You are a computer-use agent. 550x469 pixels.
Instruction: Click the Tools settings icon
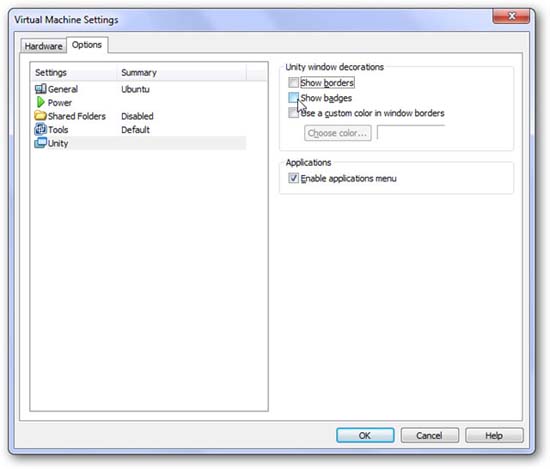click(40, 129)
